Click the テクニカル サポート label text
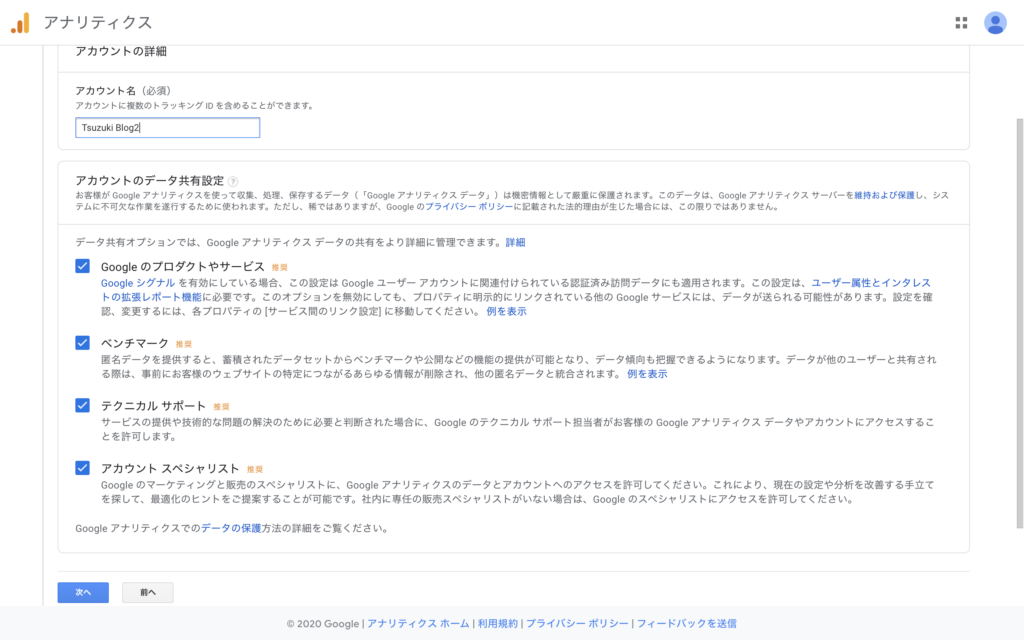 tap(153, 406)
